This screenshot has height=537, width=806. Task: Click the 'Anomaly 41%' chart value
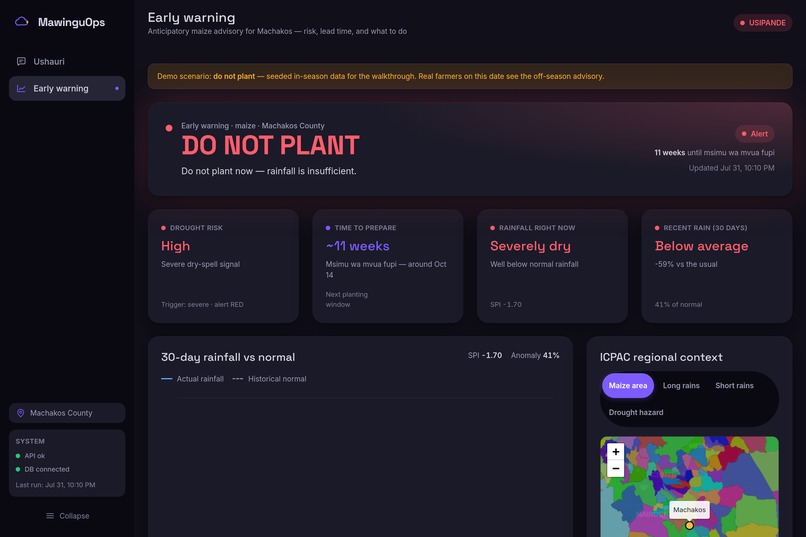pyautogui.click(x=535, y=355)
